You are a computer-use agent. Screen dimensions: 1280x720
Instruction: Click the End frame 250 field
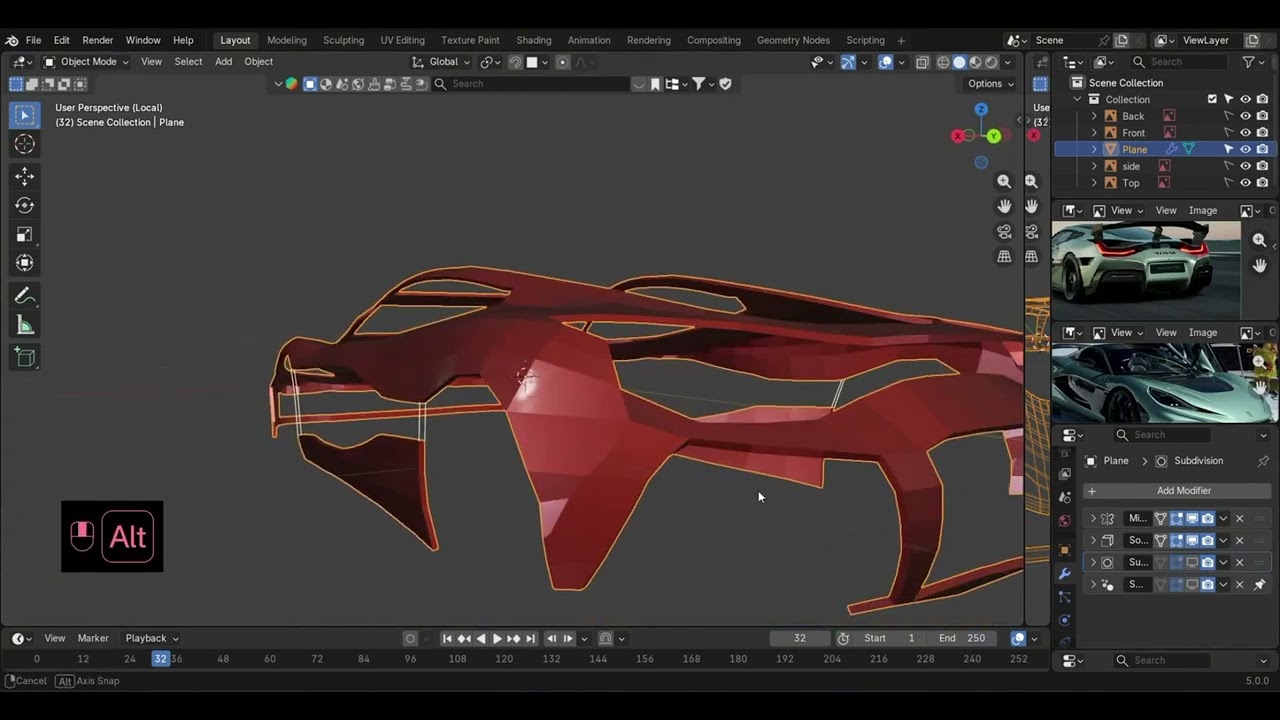[x=961, y=638]
